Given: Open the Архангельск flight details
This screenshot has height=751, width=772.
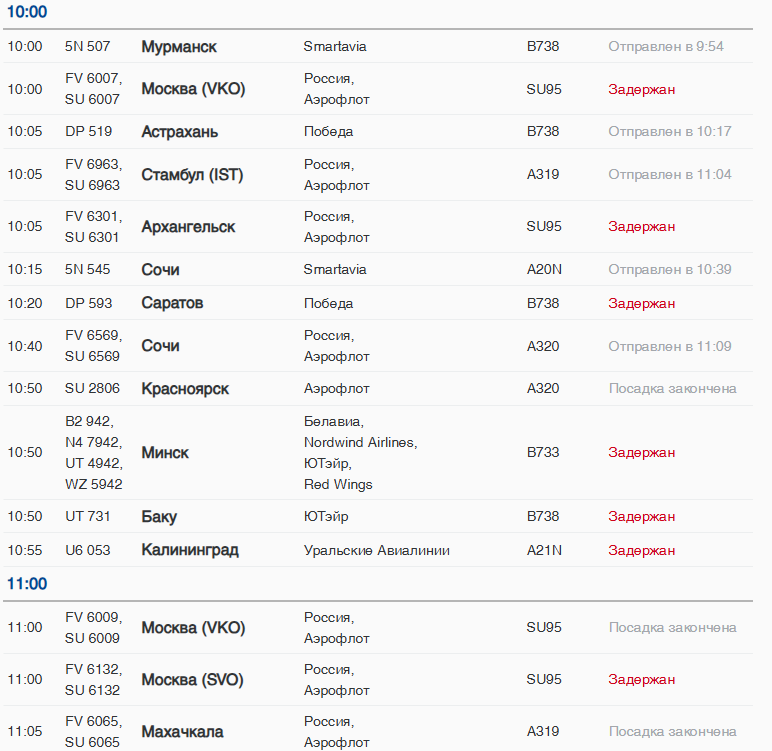Looking at the screenshot, I should (x=188, y=227).
